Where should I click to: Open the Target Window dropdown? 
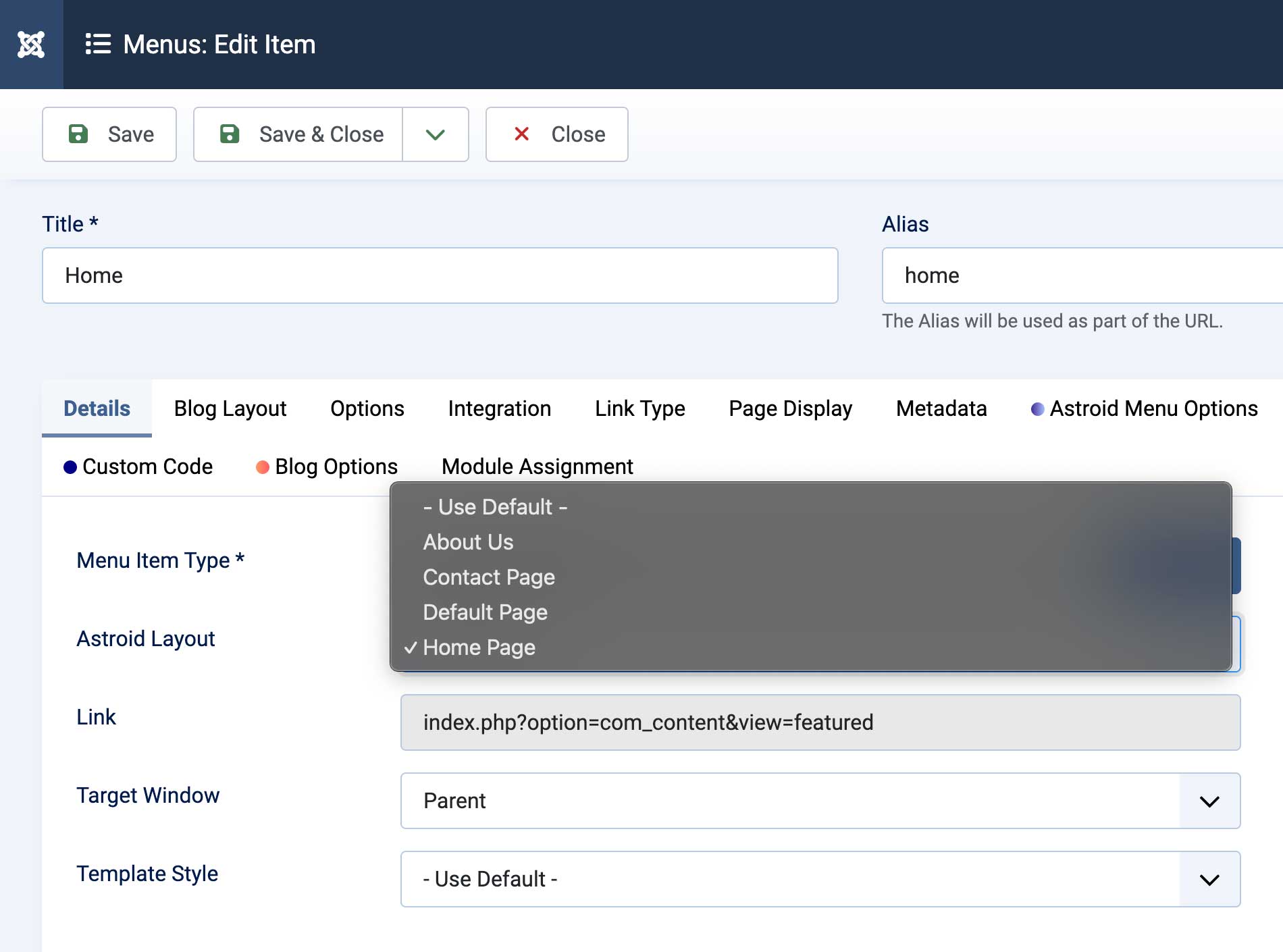tap(820, 801)
